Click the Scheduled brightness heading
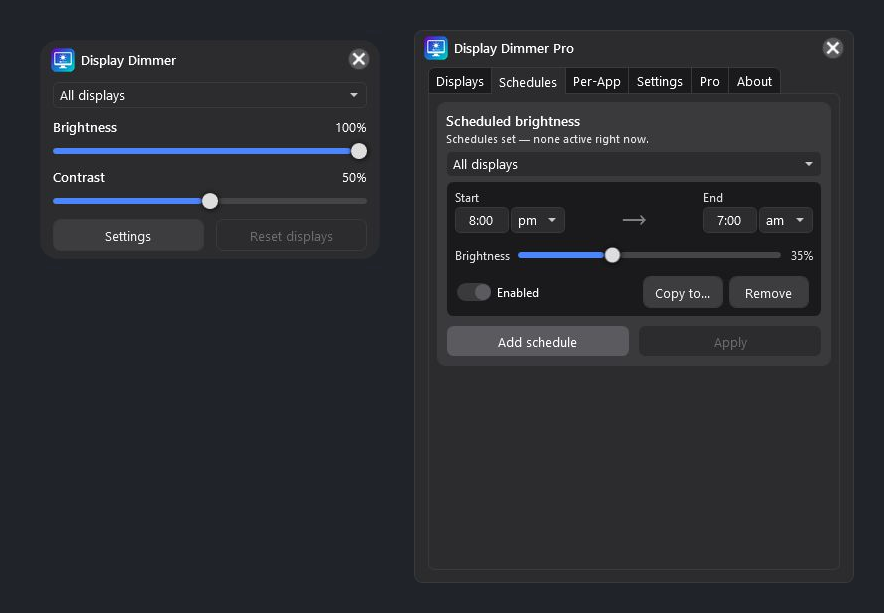The width and height of the screenshot is (884, 613). pos(513,121)
